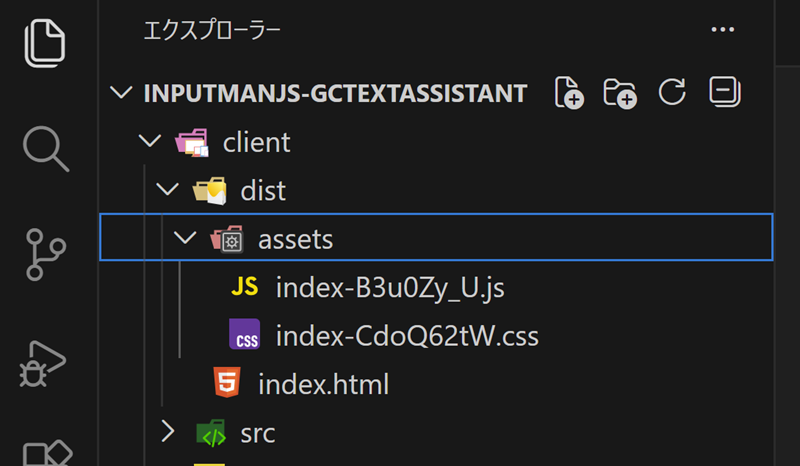The height and width of the screenshot is (466, 800).
Task: Click the INPUTMANJS-GCTEXTASSISTANT workspace title
Action: (x=335, y=93)
